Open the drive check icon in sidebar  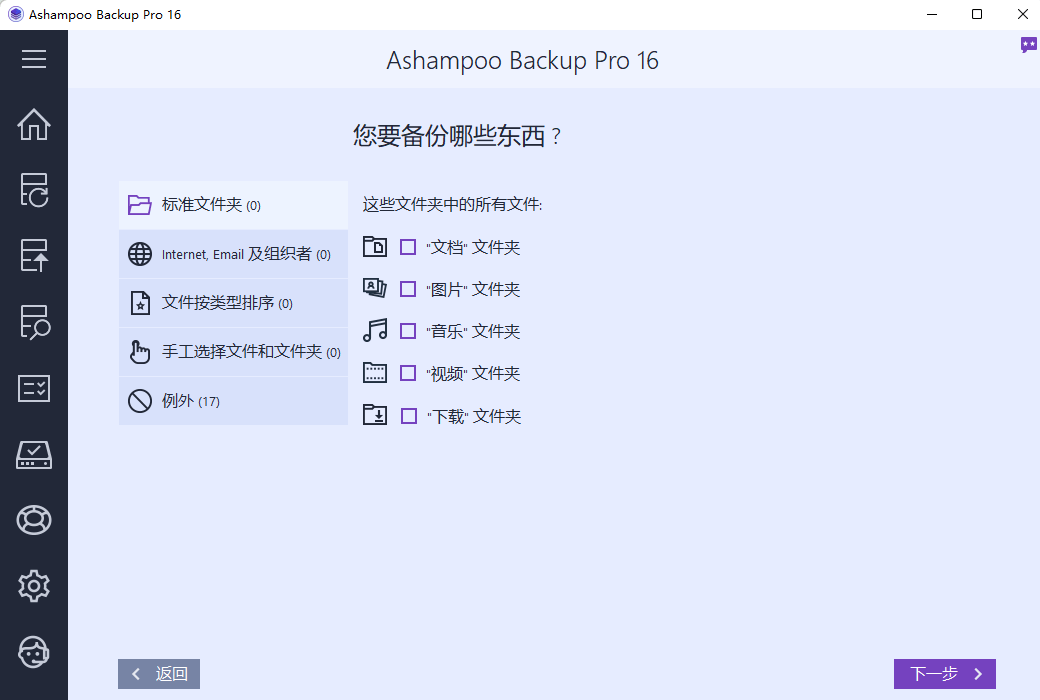pyautogui.click(x=34, y=455)
